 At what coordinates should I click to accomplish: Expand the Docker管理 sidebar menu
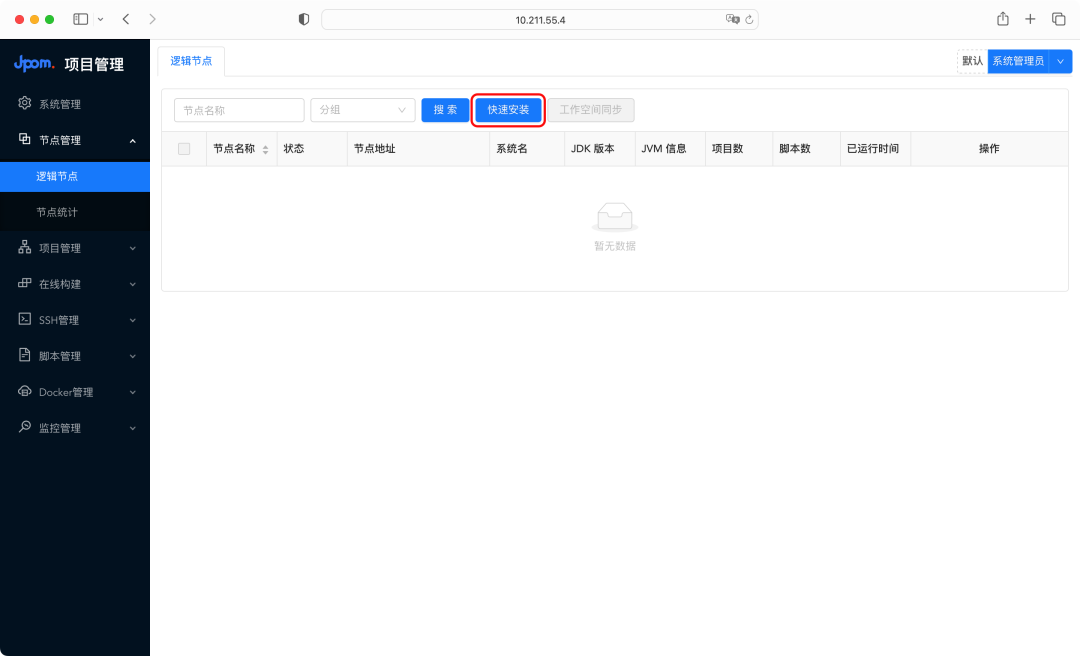pos(133,392)
